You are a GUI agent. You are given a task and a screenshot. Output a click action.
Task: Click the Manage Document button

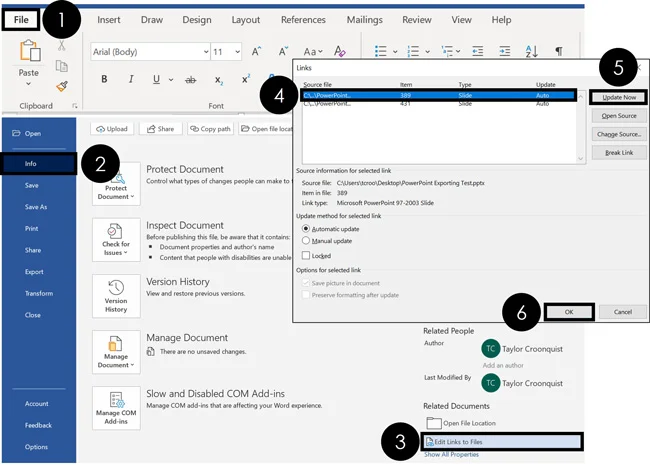point(116,352)
